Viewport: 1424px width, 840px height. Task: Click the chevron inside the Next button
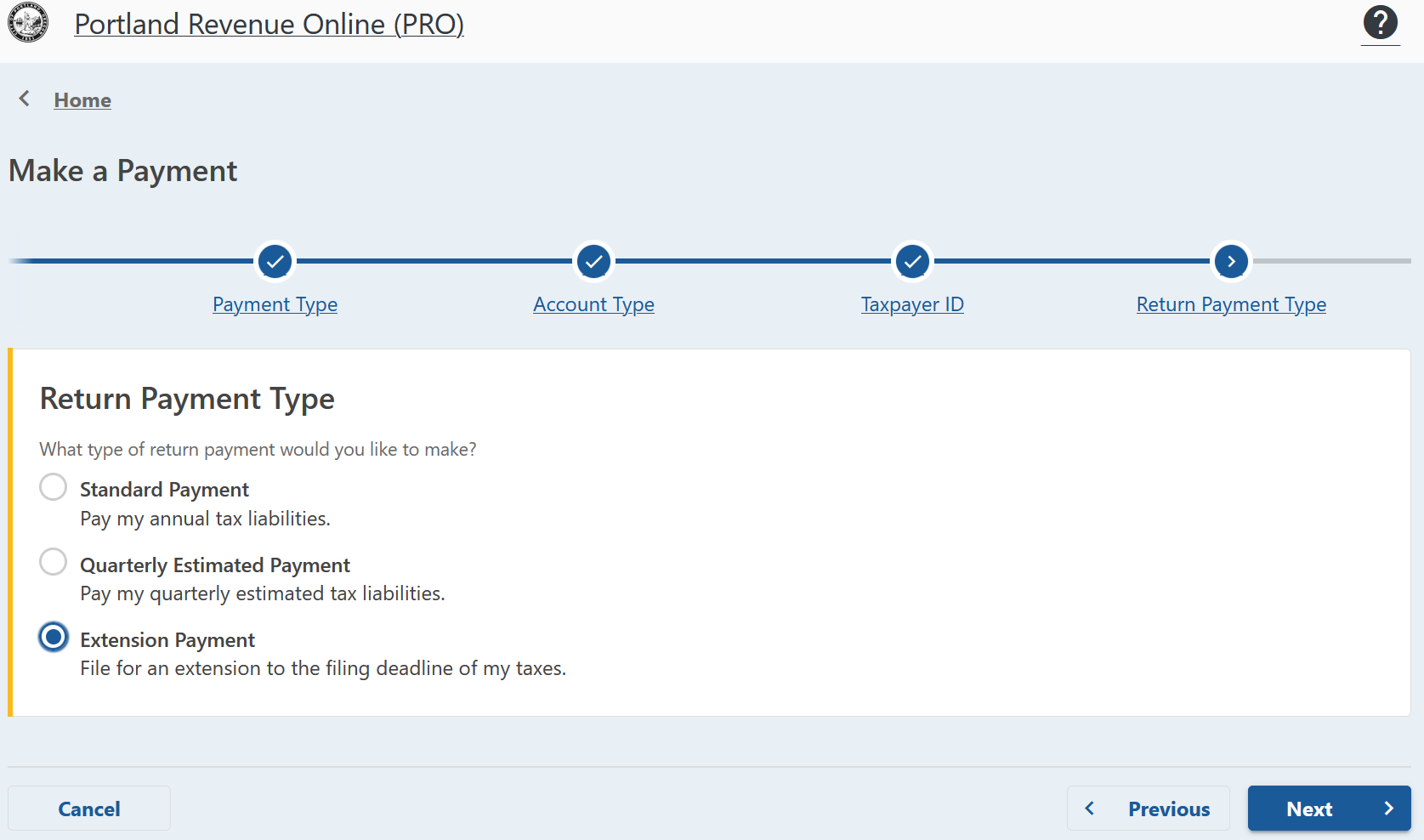1389,809
